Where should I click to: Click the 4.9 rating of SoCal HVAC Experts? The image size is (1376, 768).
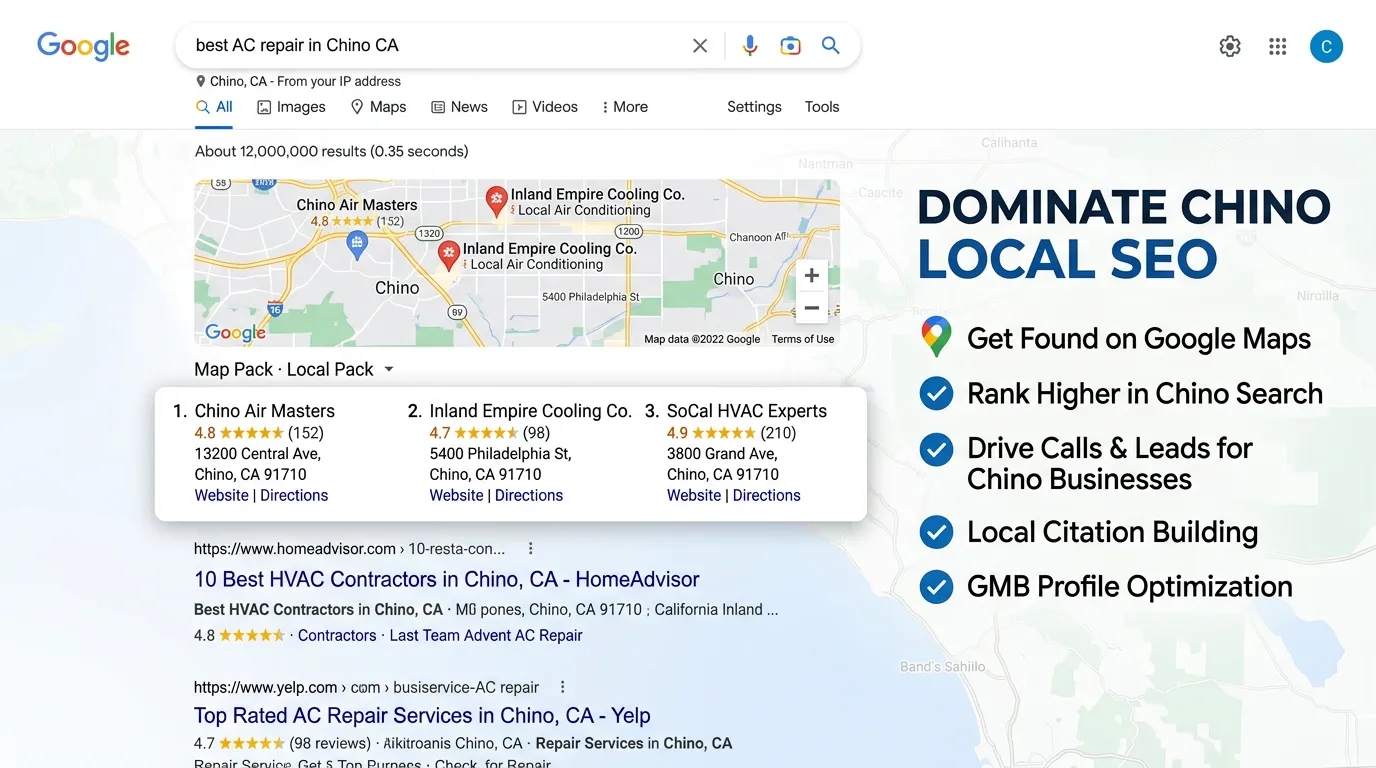(x=677, y=433)
